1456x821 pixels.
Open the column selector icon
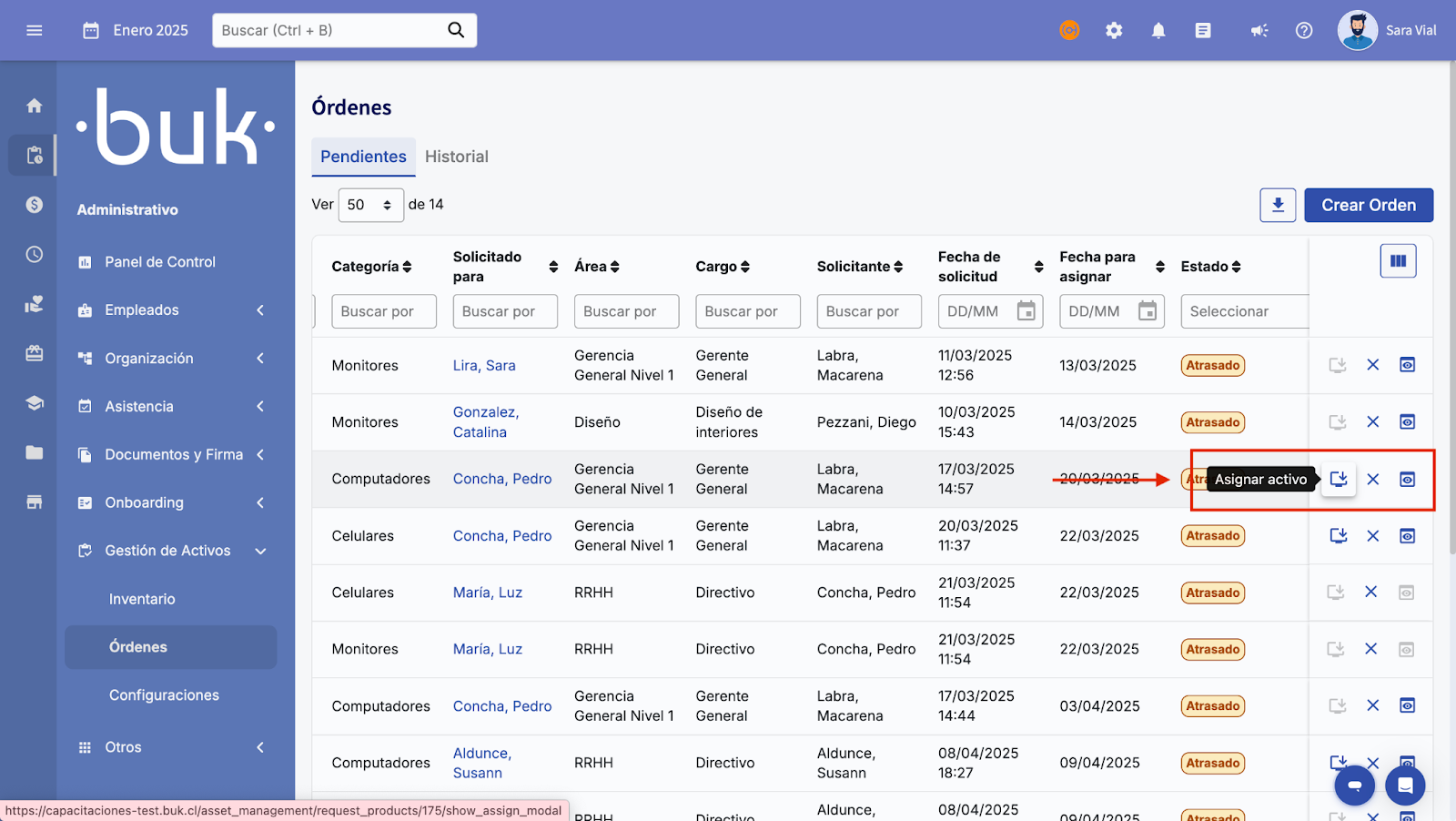[1398, 261]
